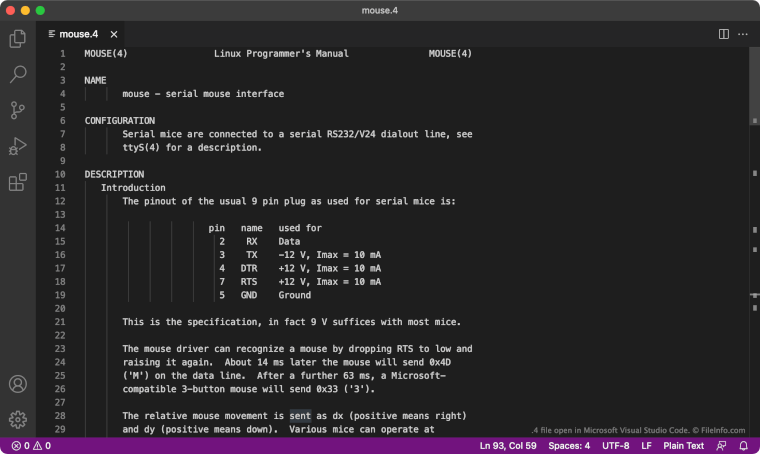Open errors and warnings problems indicator
This screenshot has height=454, width=760.
coord(30,445)
